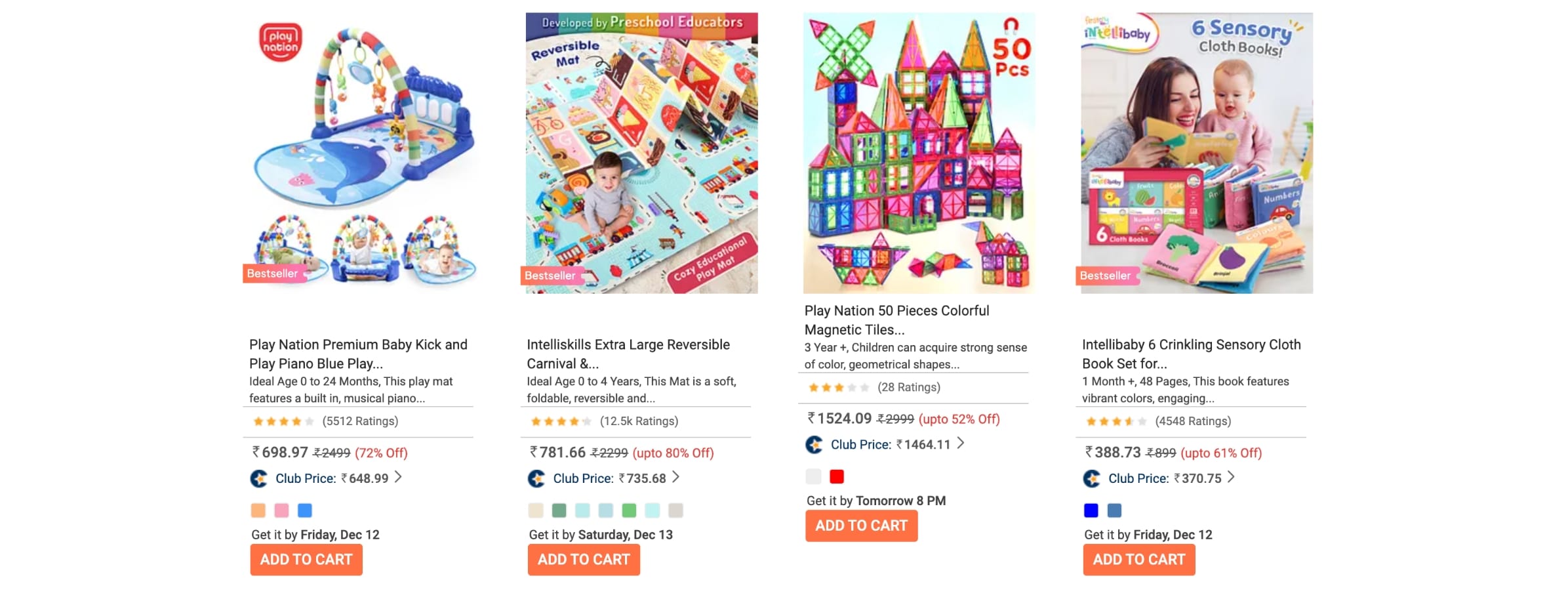Screen dimensions: 1568x599
Task: Expand Club Price ₹735.68 chevron
Action: point(675,478)
